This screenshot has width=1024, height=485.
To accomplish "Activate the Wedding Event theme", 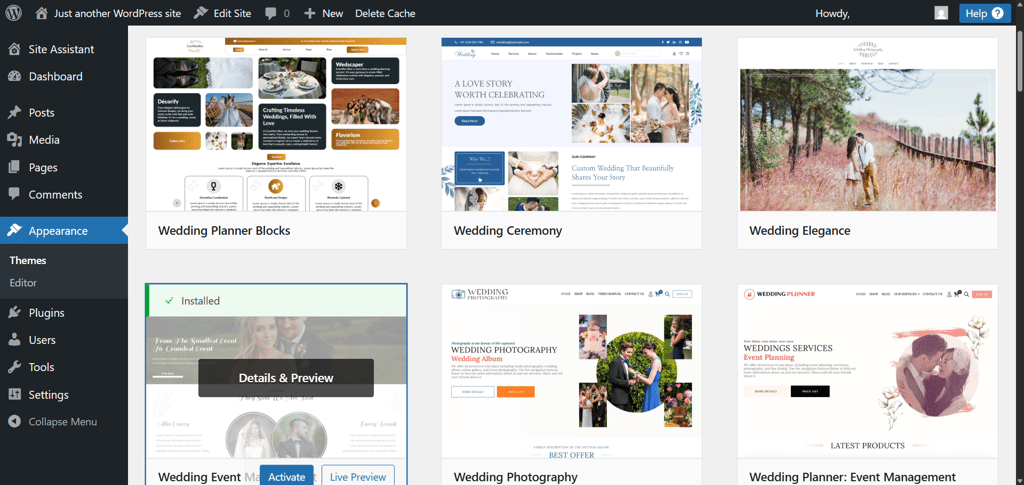I will point(287,477).
